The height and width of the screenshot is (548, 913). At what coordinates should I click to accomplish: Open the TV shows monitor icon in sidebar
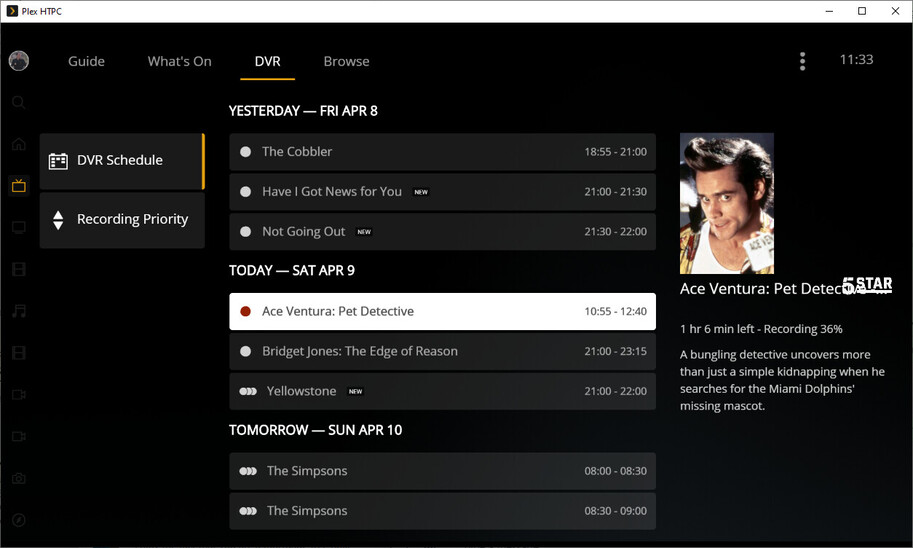tap(19, 227)
